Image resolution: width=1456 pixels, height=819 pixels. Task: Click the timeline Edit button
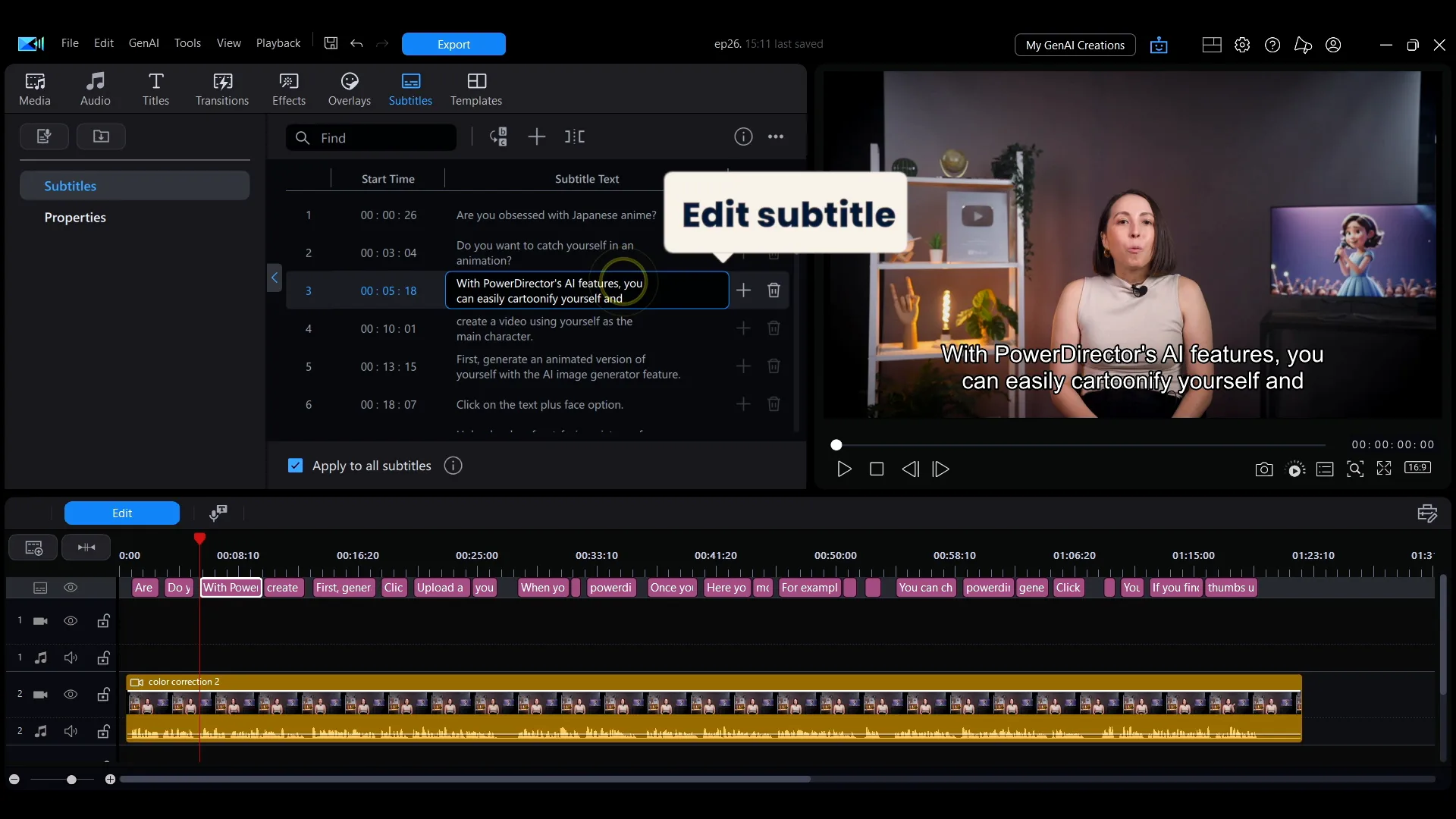[122, 513]
